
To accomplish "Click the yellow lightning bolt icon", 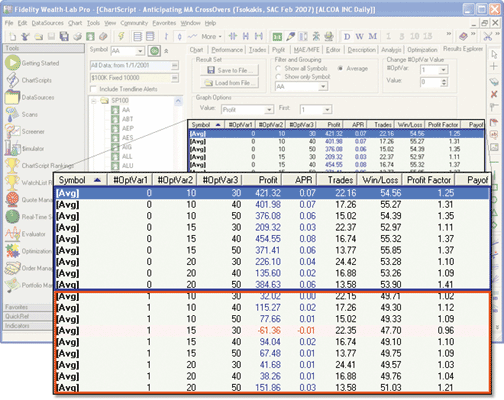I will click(121, 36).
